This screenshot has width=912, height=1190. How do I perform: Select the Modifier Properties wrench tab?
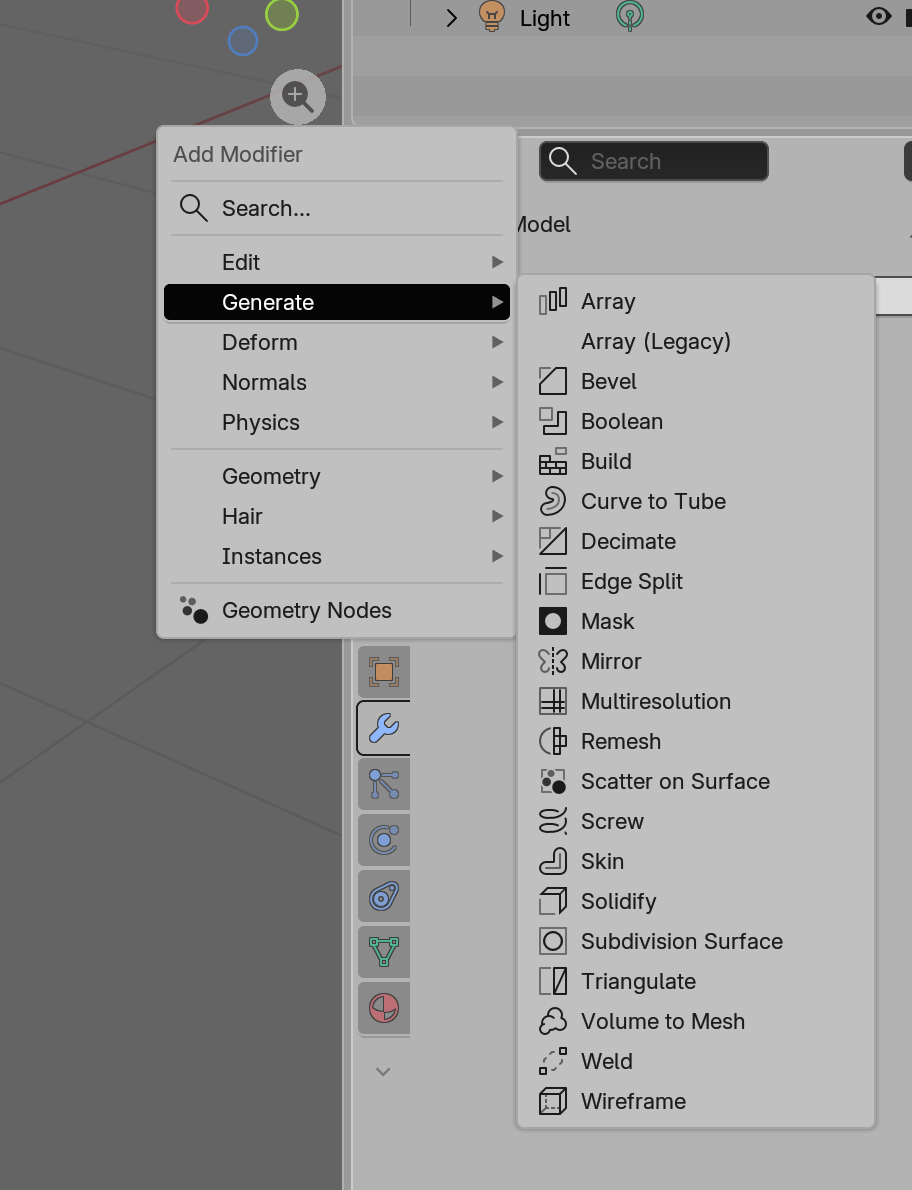point(383,728)
